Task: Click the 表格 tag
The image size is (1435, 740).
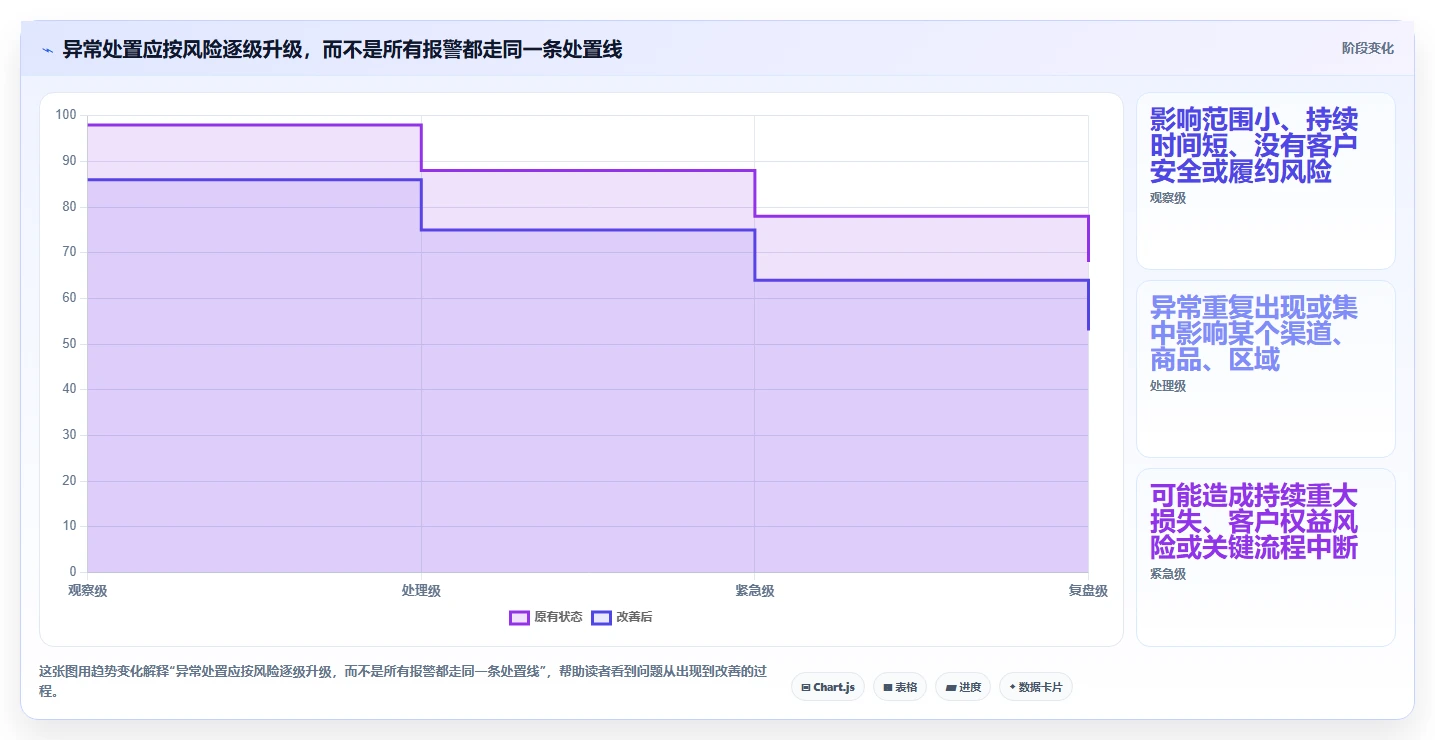Action: tap(900, 687)
